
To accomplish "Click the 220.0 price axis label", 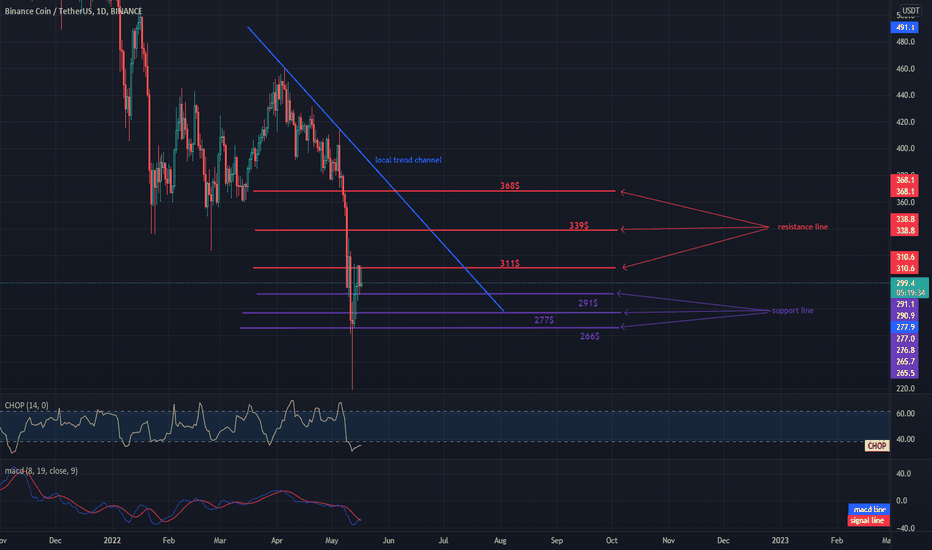I will (905, 389).
